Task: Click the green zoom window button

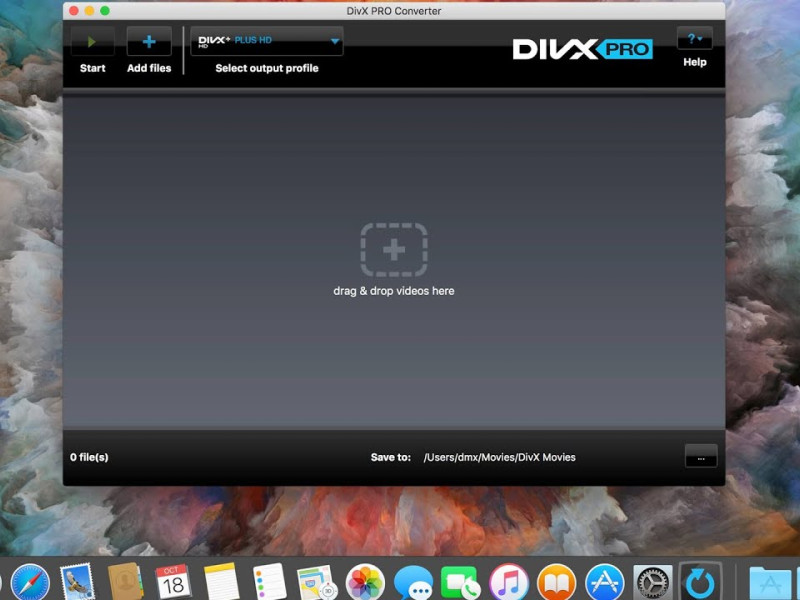Action: click(x=105, y=11)
